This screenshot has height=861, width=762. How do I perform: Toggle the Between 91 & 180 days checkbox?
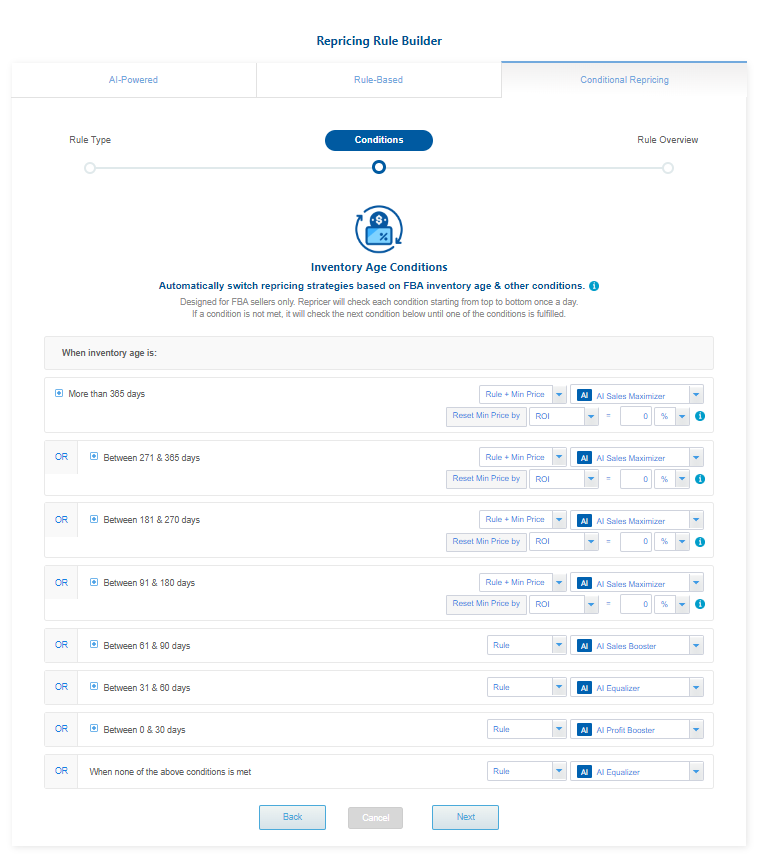pos(94,582)
